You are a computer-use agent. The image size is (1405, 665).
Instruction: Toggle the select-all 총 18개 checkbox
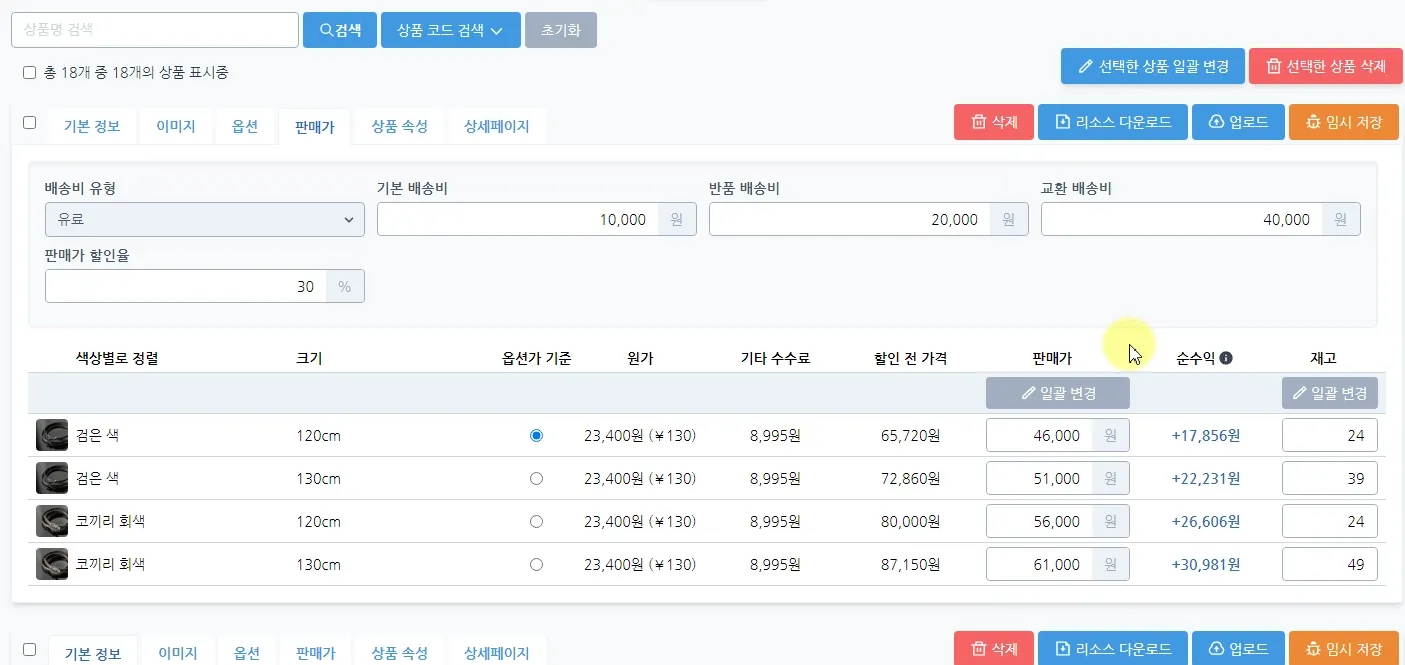[29, 73]
